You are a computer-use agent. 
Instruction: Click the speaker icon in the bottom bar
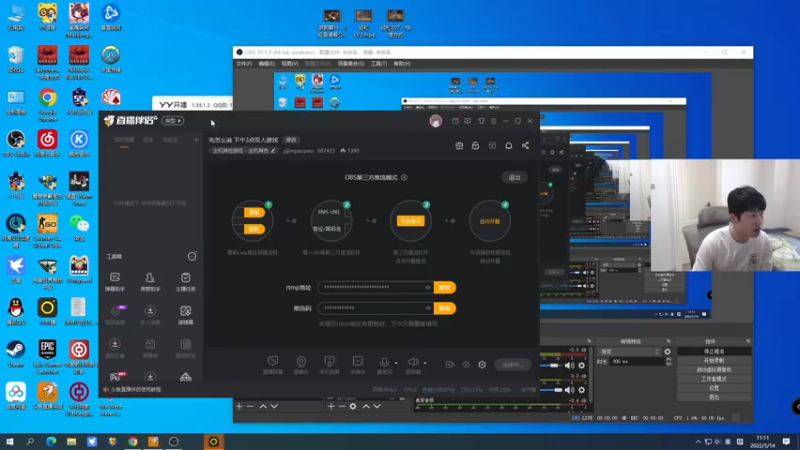413,362
